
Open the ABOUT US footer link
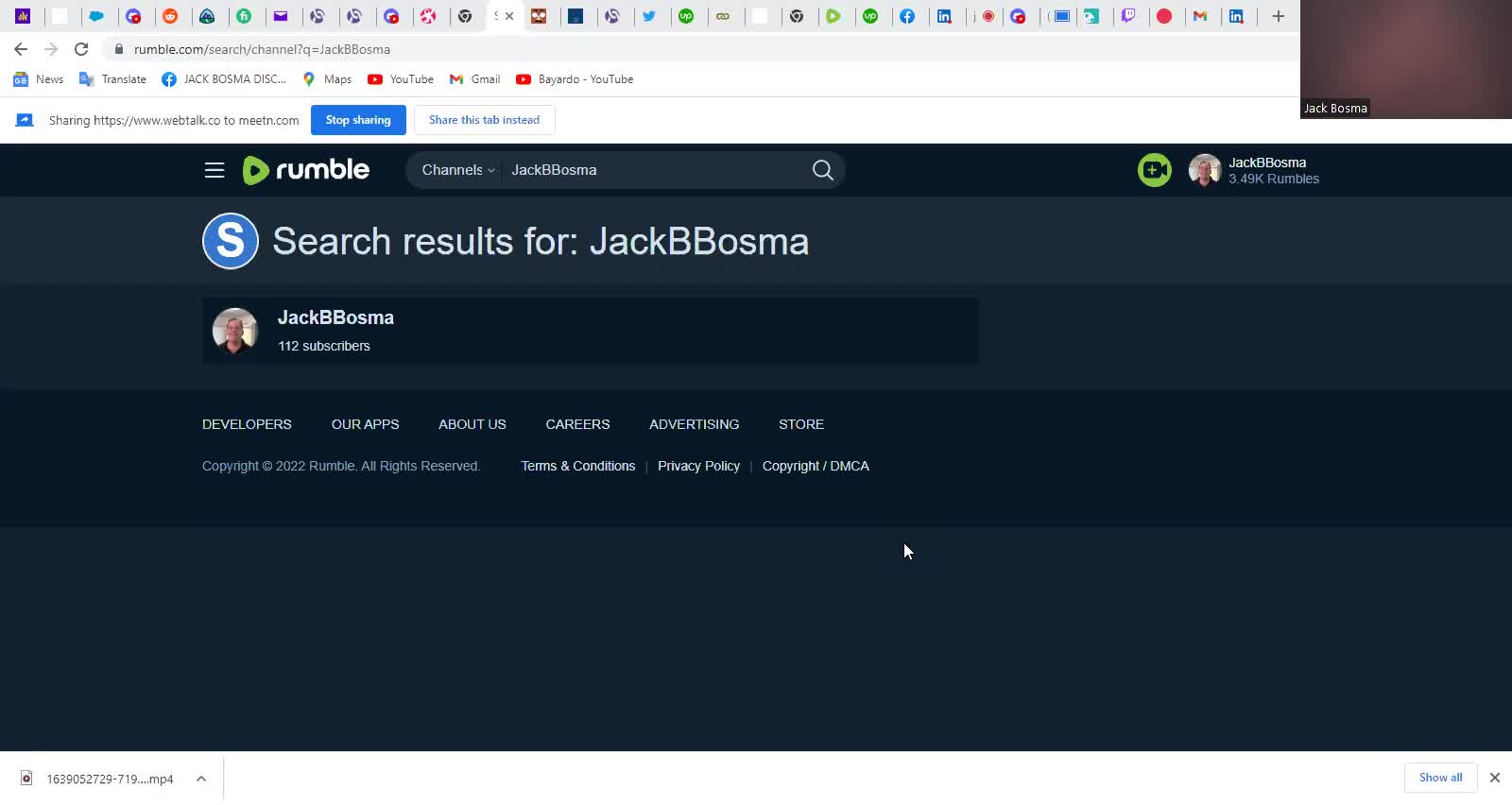click(x=472, y=424)
